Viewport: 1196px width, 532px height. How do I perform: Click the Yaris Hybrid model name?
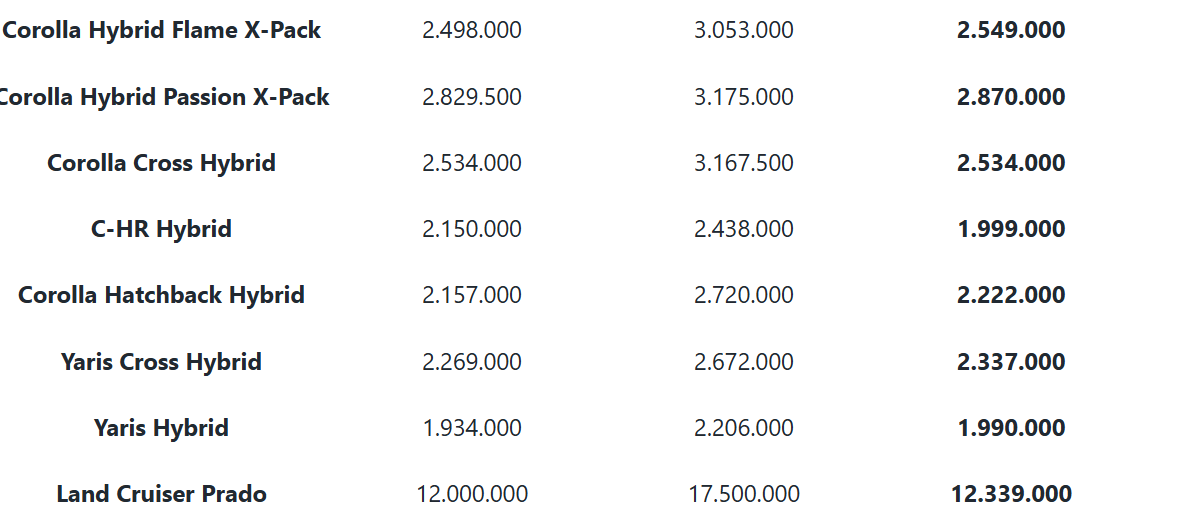pyautogui.click(x=162, y=428)
